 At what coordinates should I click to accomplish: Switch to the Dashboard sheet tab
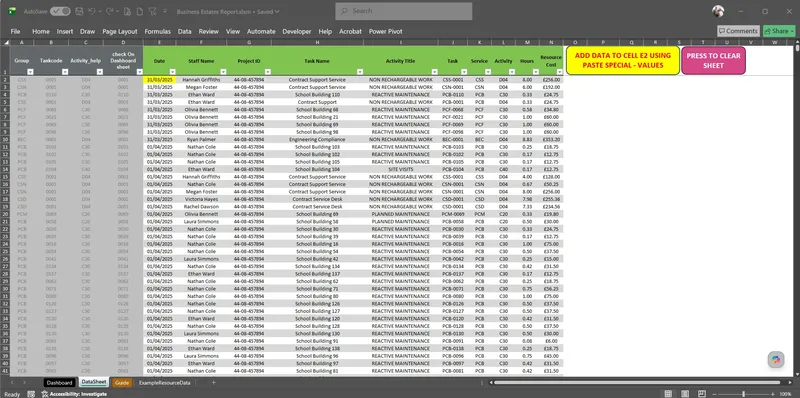[x=59, y=383]
